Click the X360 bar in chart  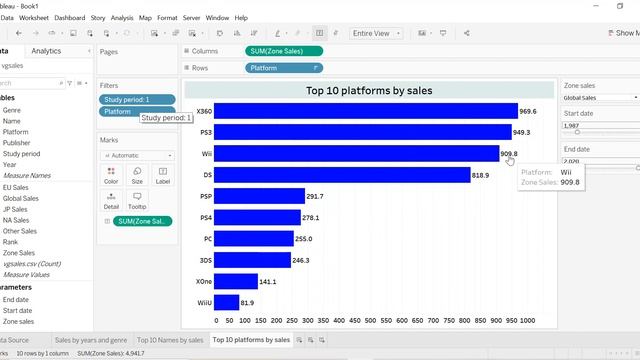(366, 111)
